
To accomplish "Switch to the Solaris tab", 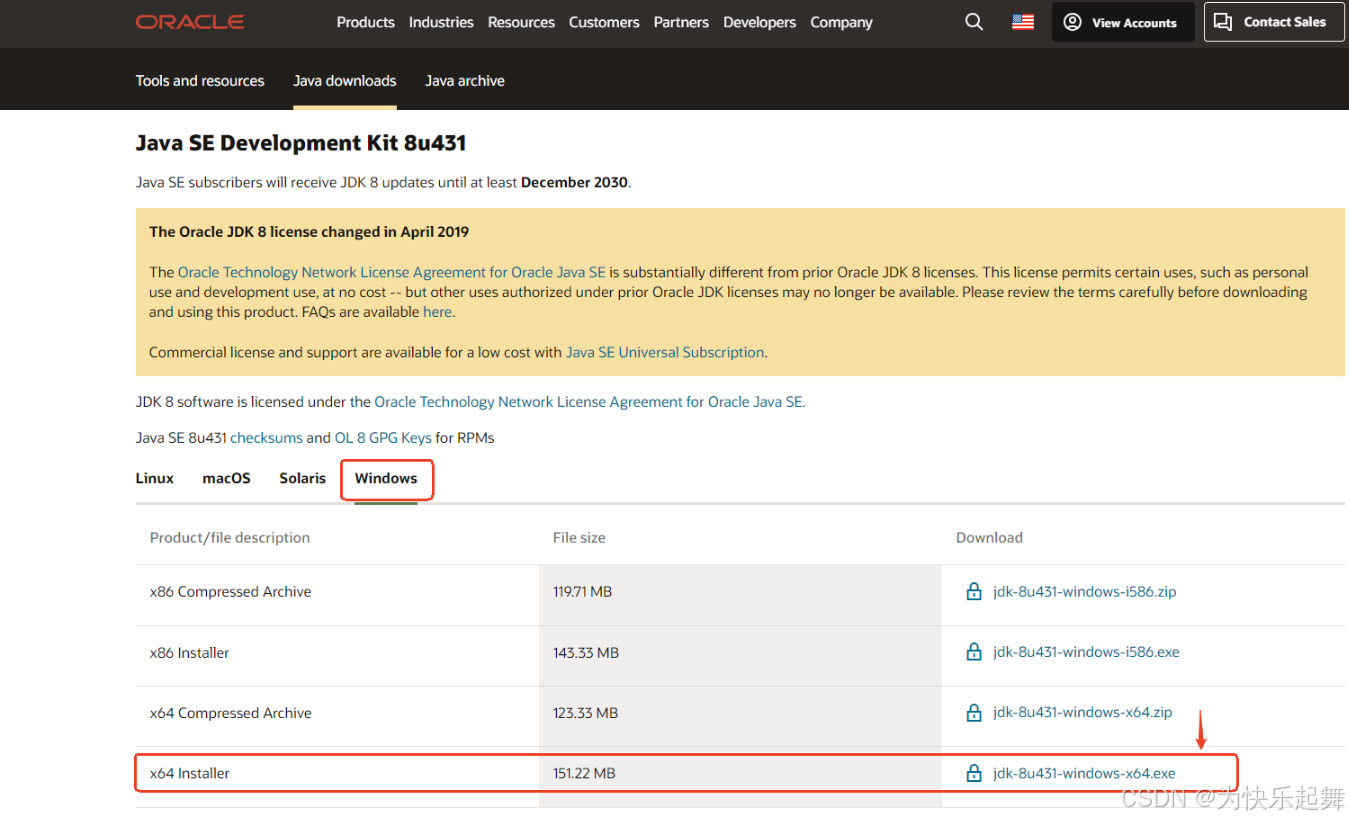I will tap(303, 478).
